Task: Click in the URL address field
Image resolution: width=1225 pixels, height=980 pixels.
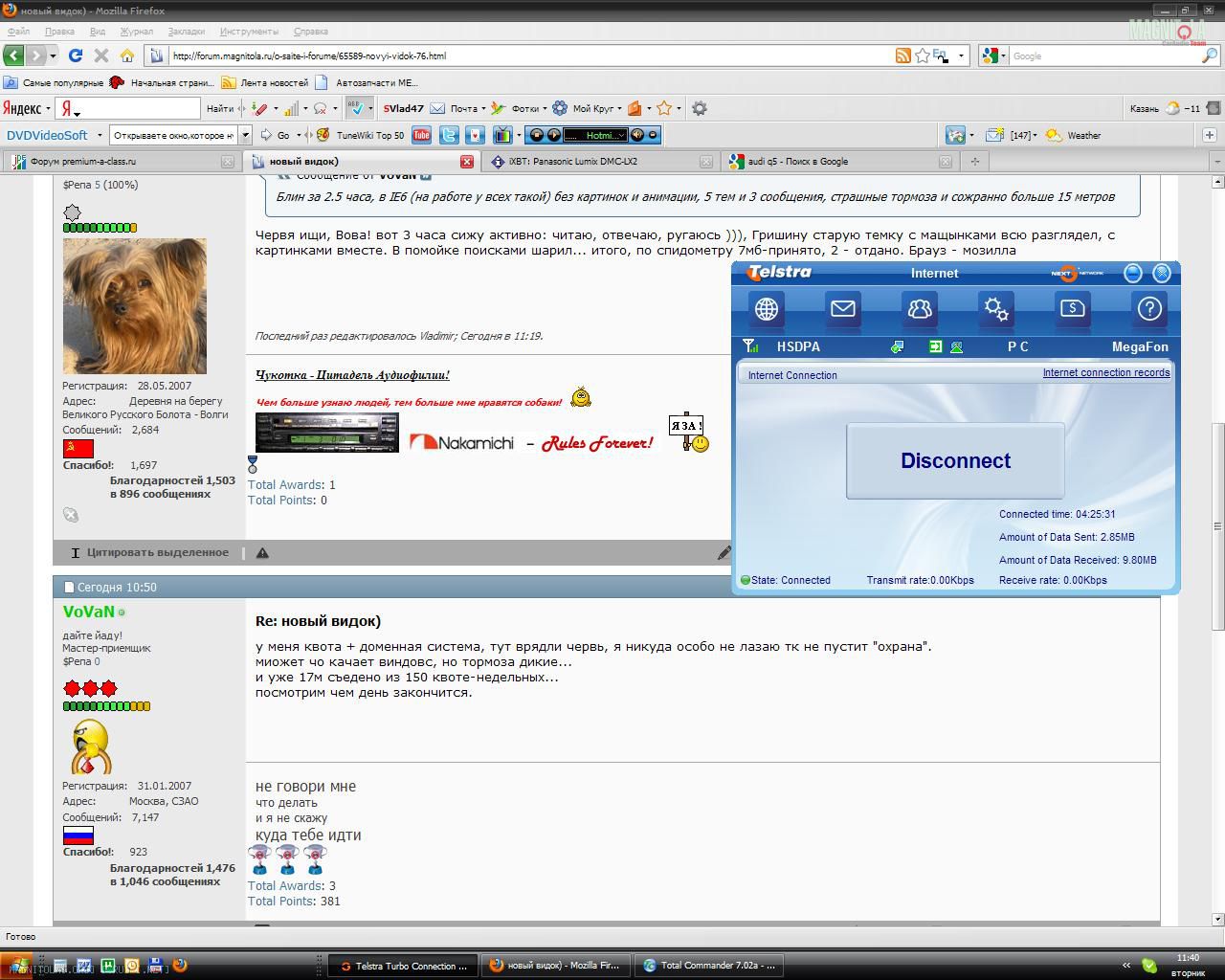Action: [x=531, y=56]
